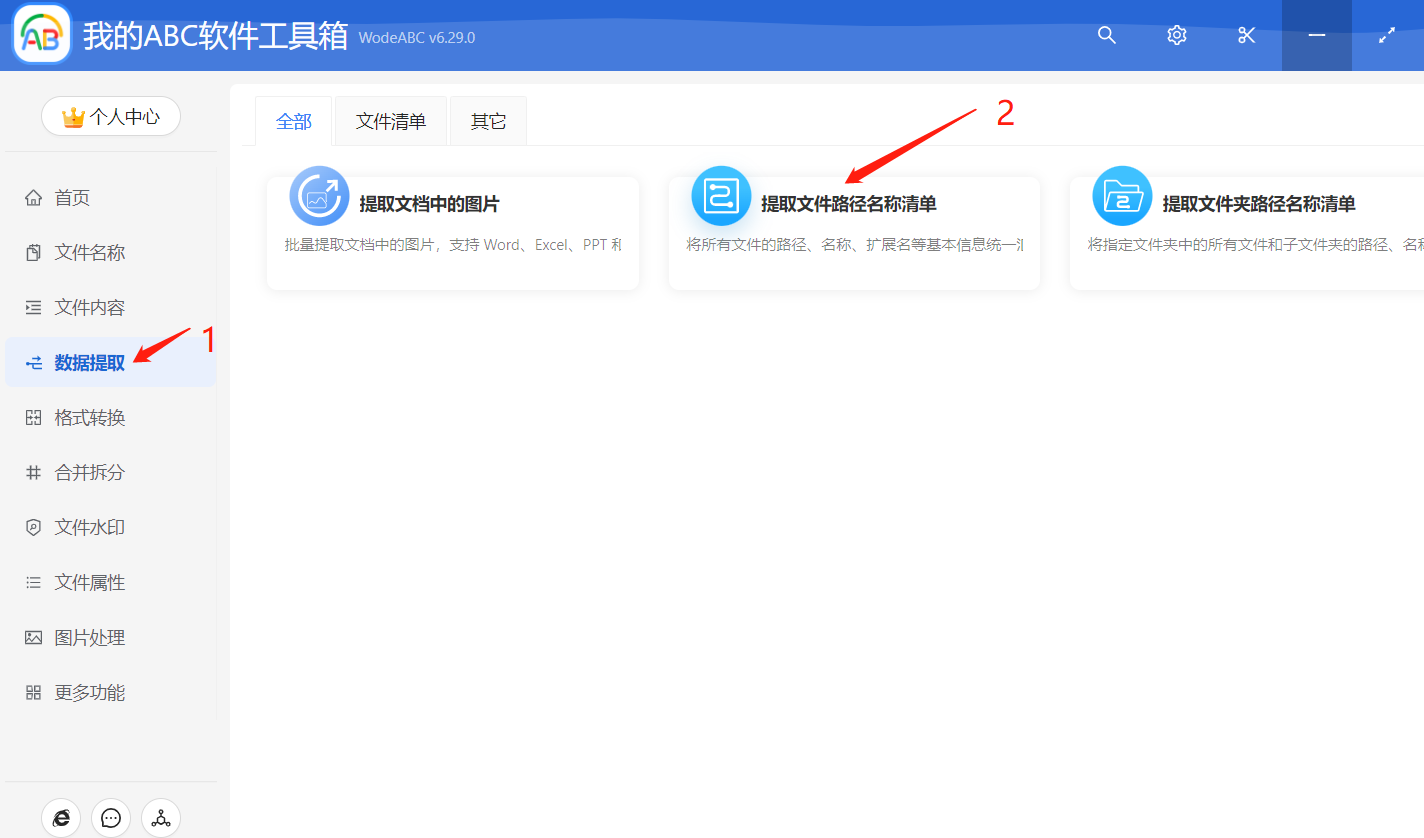The height and width of the screenshot is (838, 1424).
Task: Open settings with the gear icon
Action: click(1176, 34)
